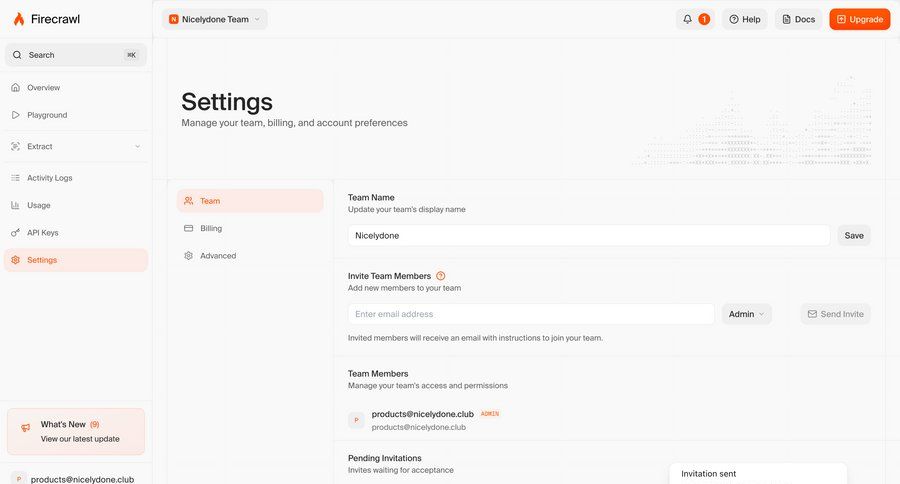Click the help question mark beside Invite Team Members
The image size is (900, 484).
coord(441,276)
